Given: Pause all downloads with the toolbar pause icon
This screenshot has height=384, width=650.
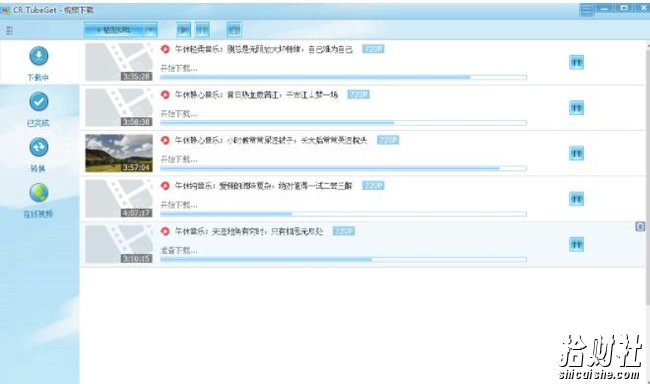Looking at the screenshot, I should (x=202, y=30).
